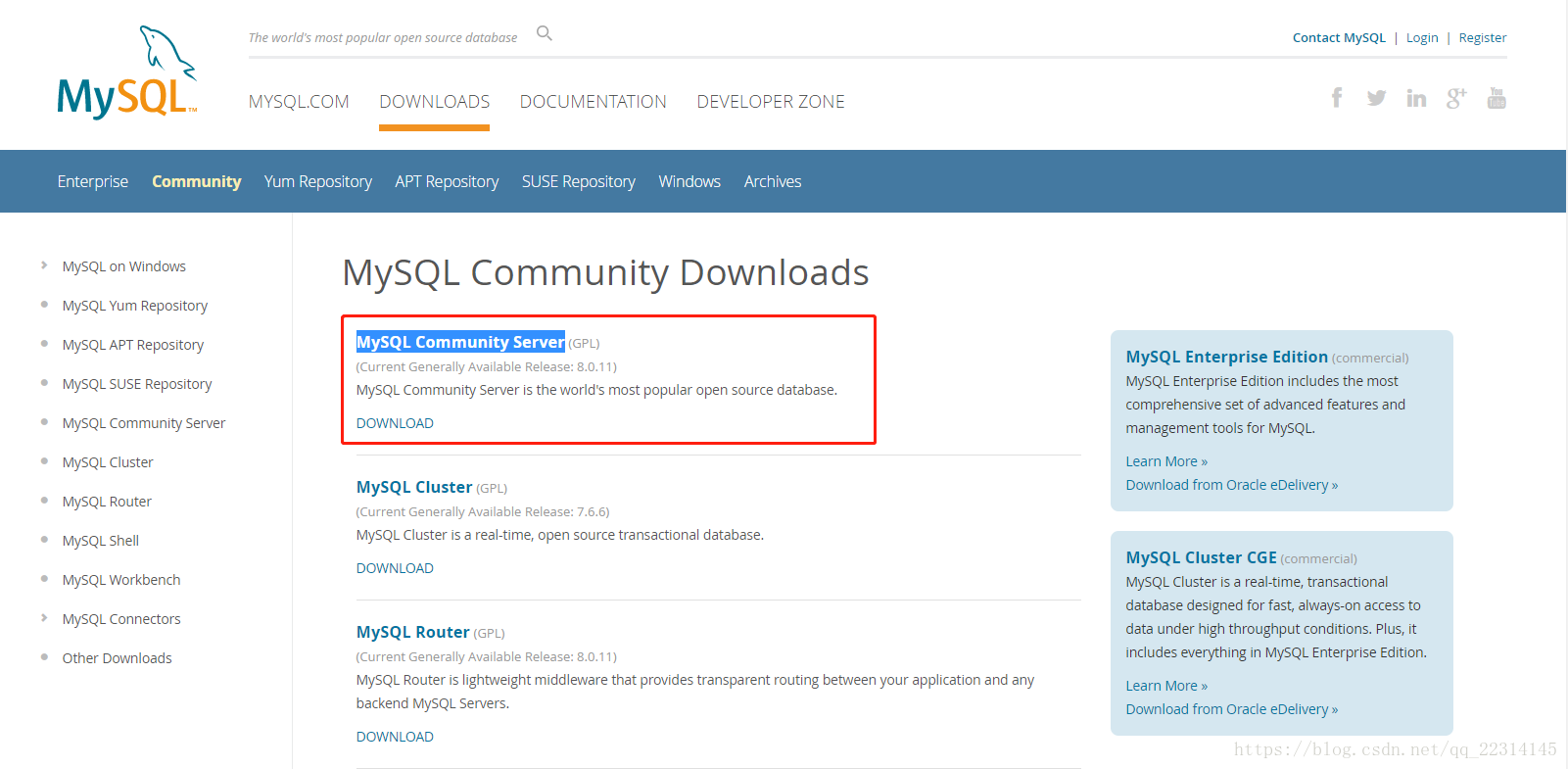Click the Login link
Image resolution: width=1568 pixels, height=769 pixels.
[x=1422, y=38]
